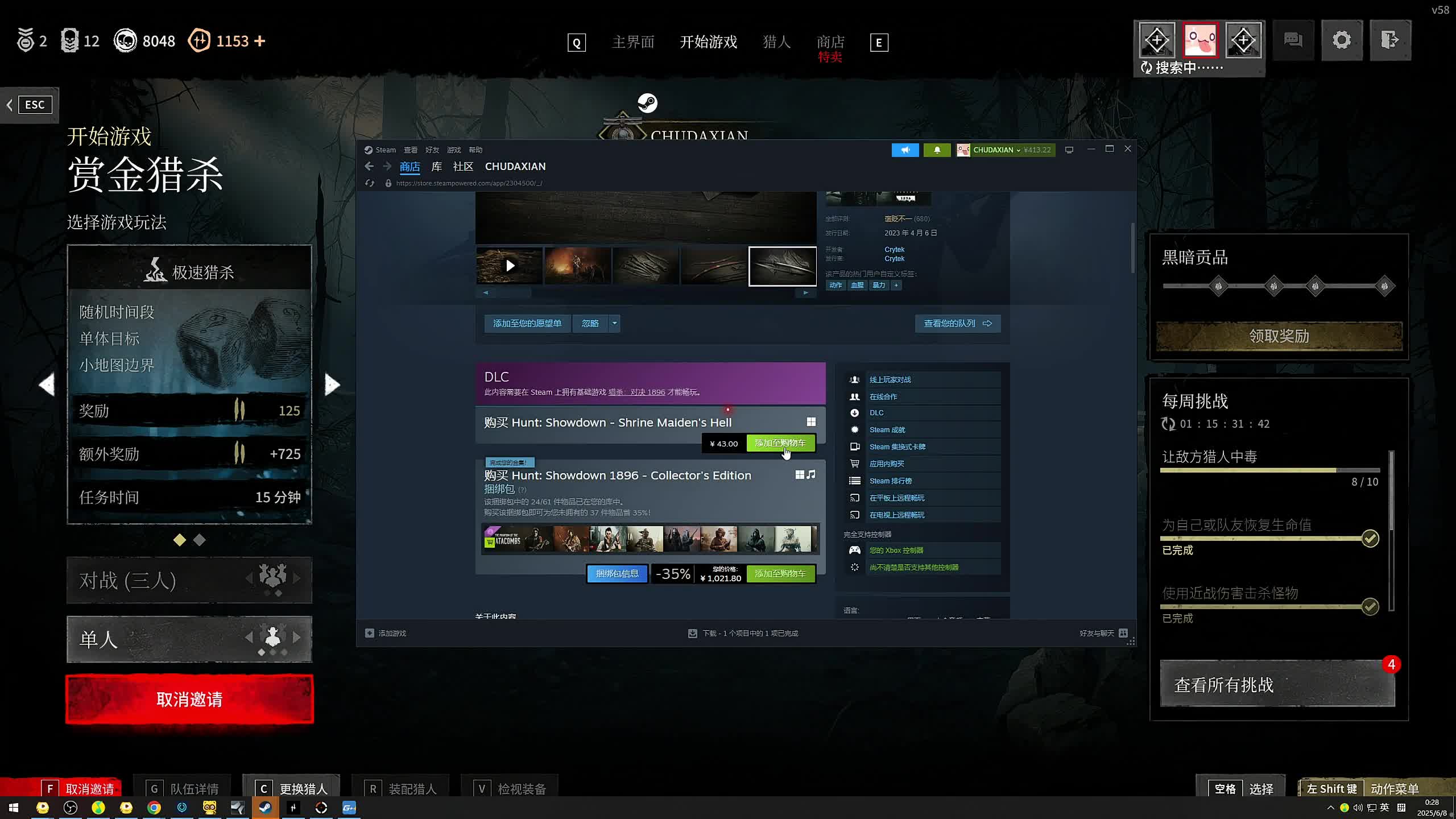The image size is (1456, 819).
Task: Add Blood Bonds with plus icon
Action: pos(260,41)
